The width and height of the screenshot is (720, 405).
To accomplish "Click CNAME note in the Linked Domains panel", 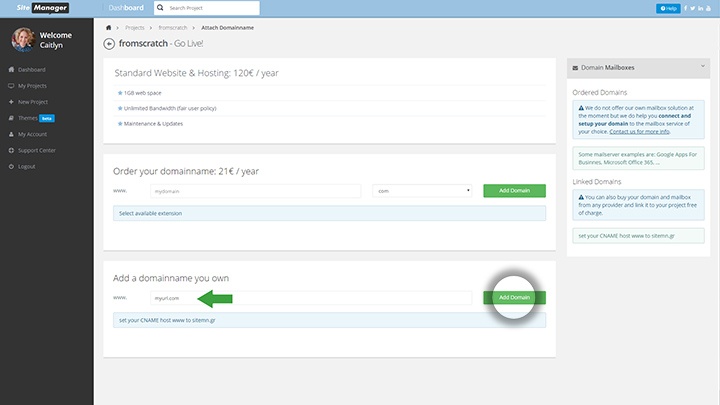I will (x=638, y=236).
